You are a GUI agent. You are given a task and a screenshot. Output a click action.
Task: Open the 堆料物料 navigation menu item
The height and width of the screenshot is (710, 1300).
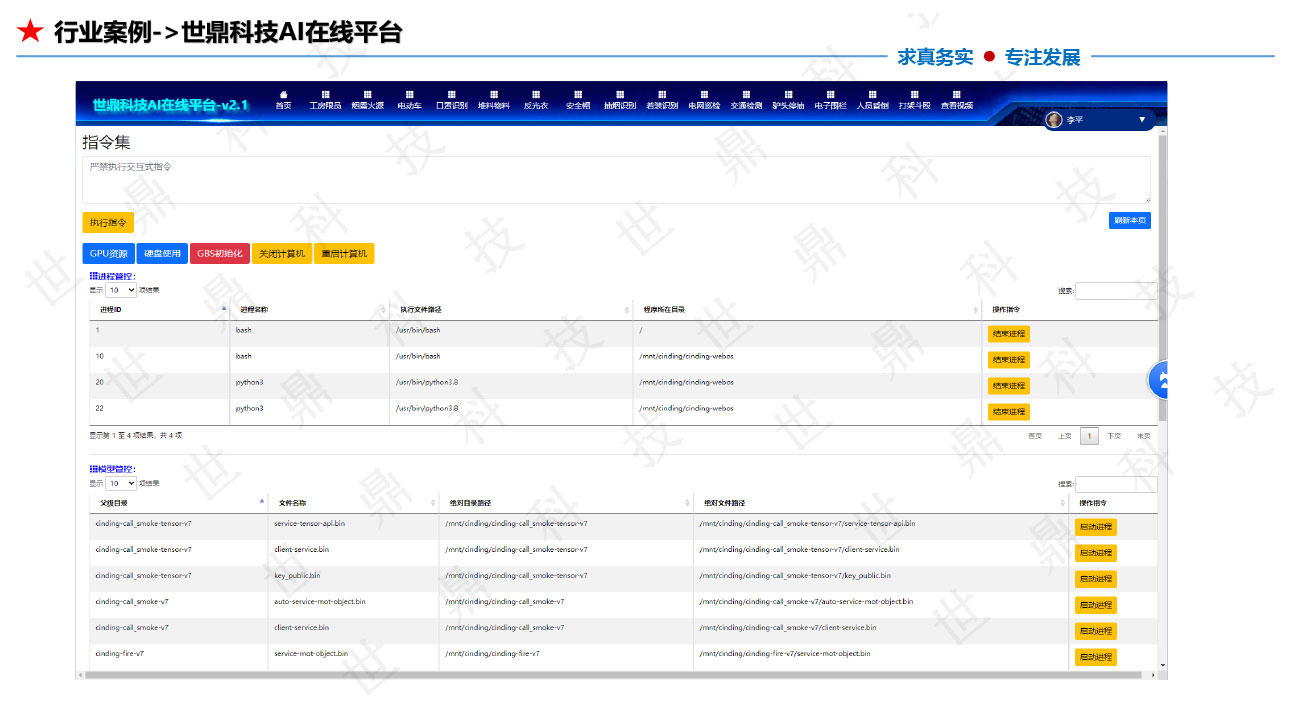click(x=494, y=100)
